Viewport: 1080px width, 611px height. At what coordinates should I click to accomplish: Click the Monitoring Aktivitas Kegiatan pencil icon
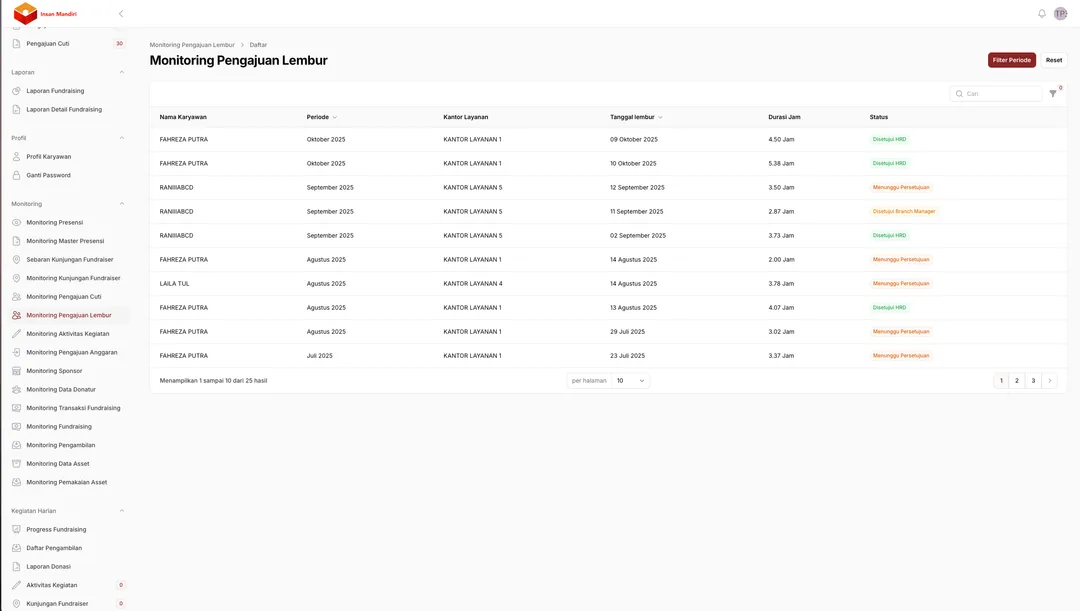[14, 332]
